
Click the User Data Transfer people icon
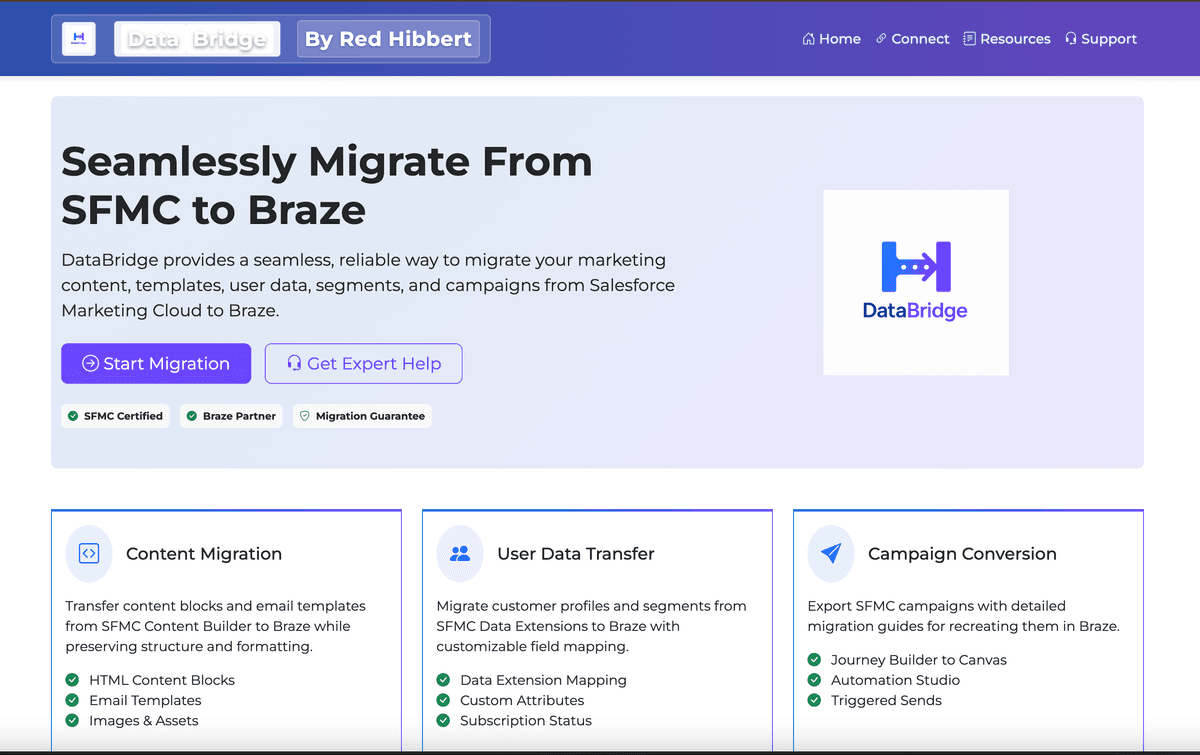tap(460, 553)
